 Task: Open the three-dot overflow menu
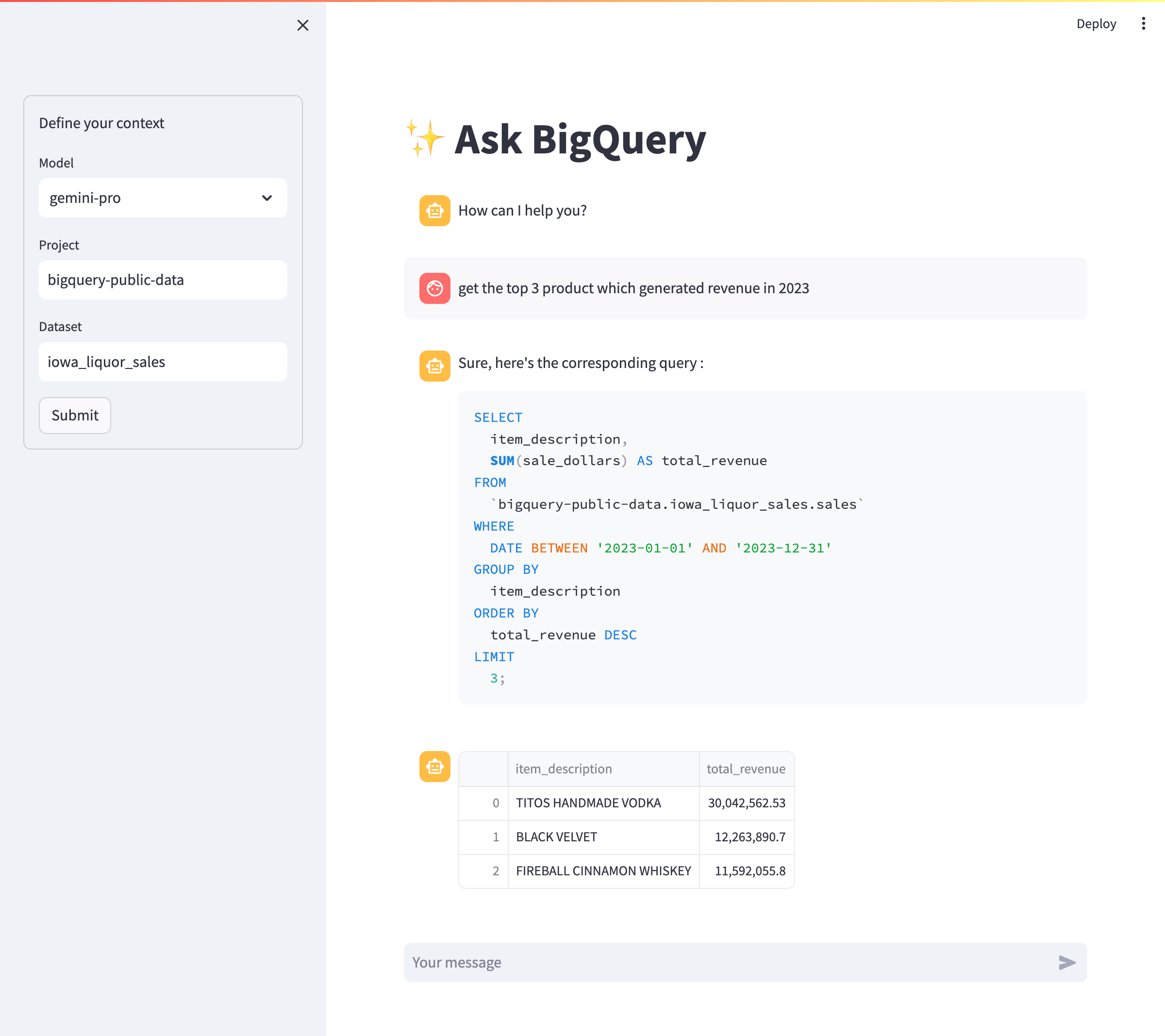[x=1143, y=23]
